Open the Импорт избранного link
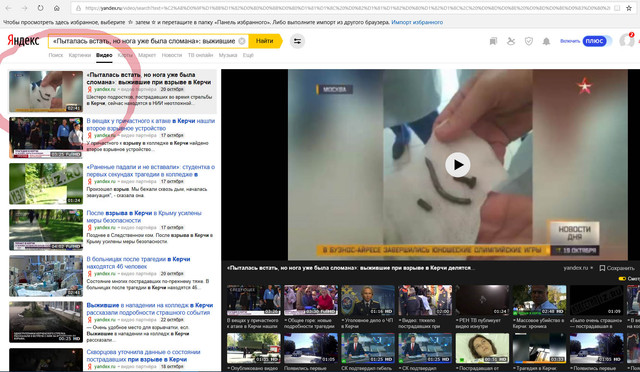Image resolution: width=640 pixels, height=372 pixels. tap(417, 22)
